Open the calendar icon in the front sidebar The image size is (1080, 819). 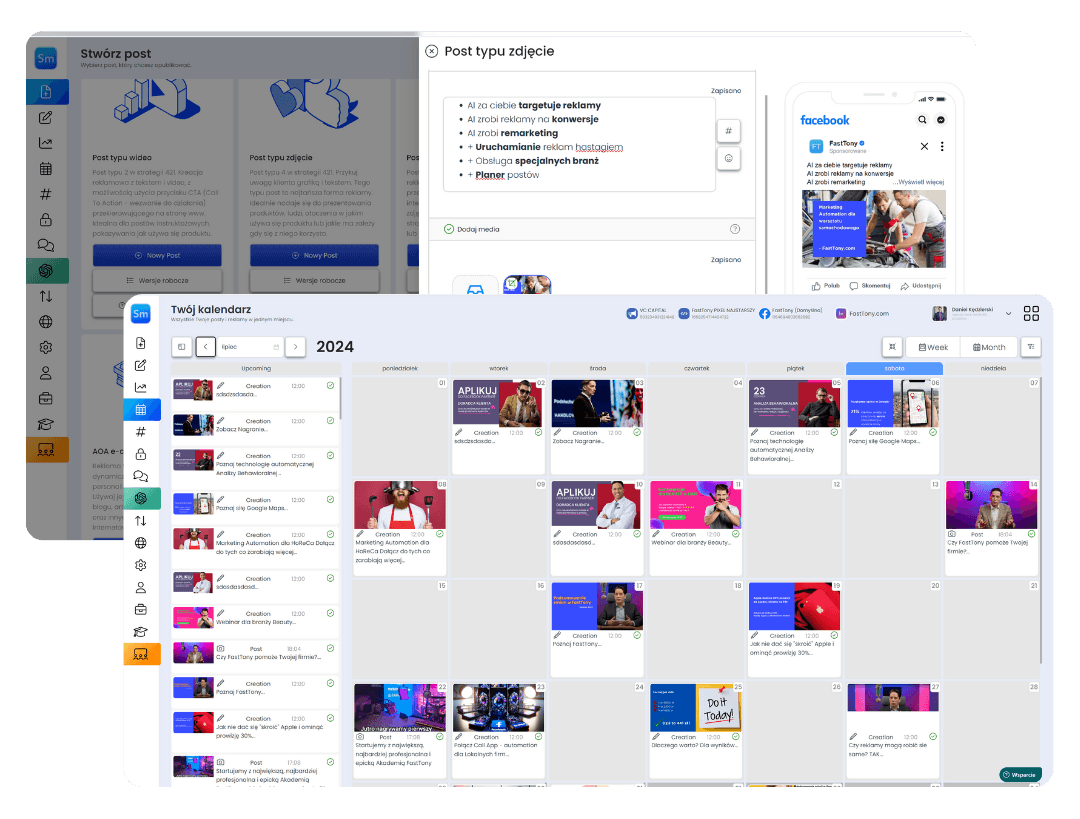coord(141,410)
